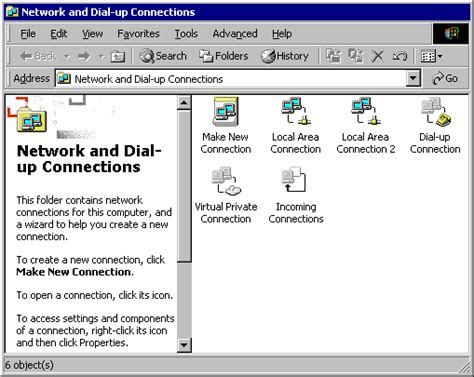Click the Back toolbar button
The width and height of the screenshot is (474, 377).
tap(38, 56)
